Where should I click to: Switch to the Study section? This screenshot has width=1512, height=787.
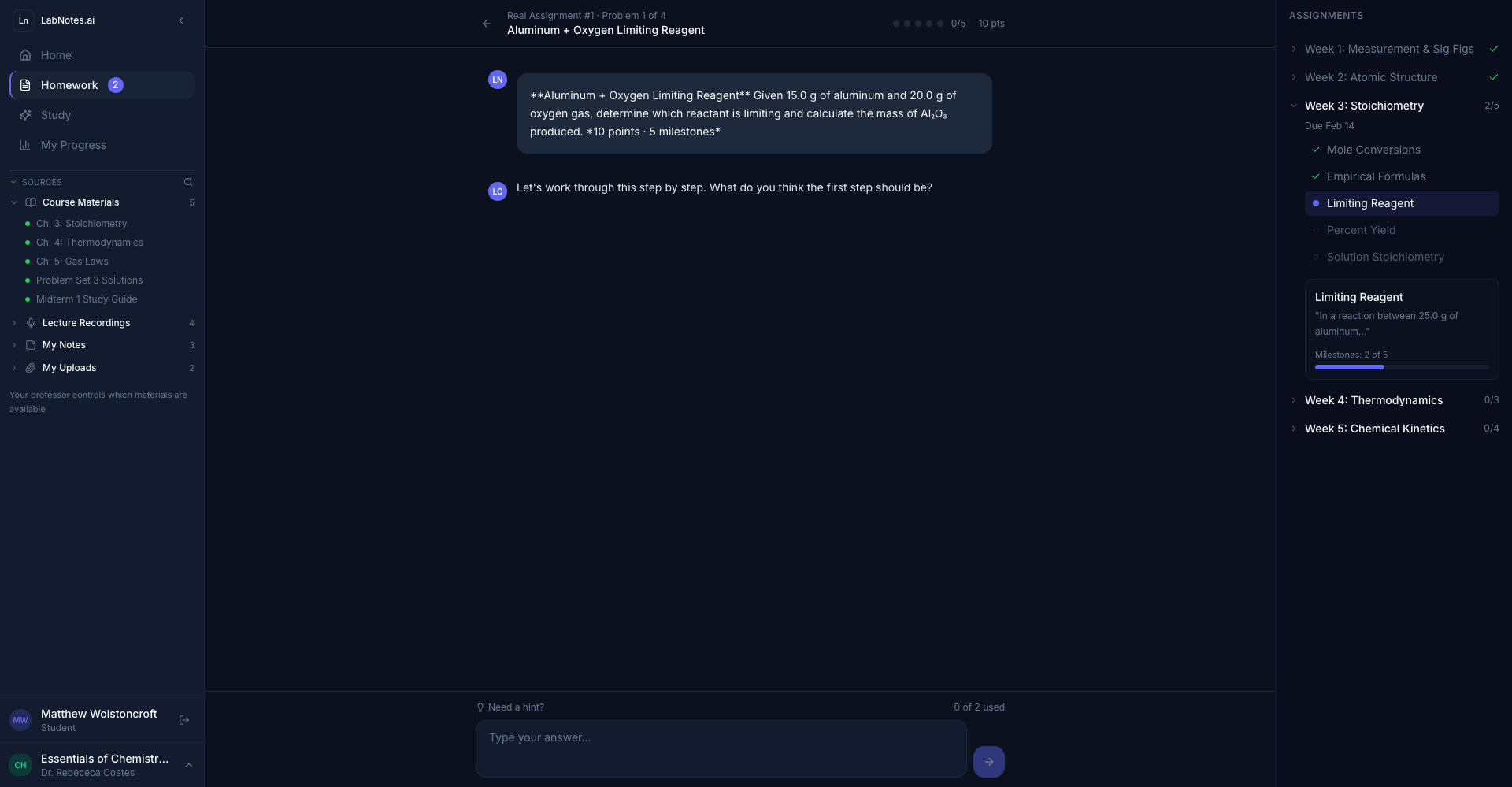pos(54,115)
